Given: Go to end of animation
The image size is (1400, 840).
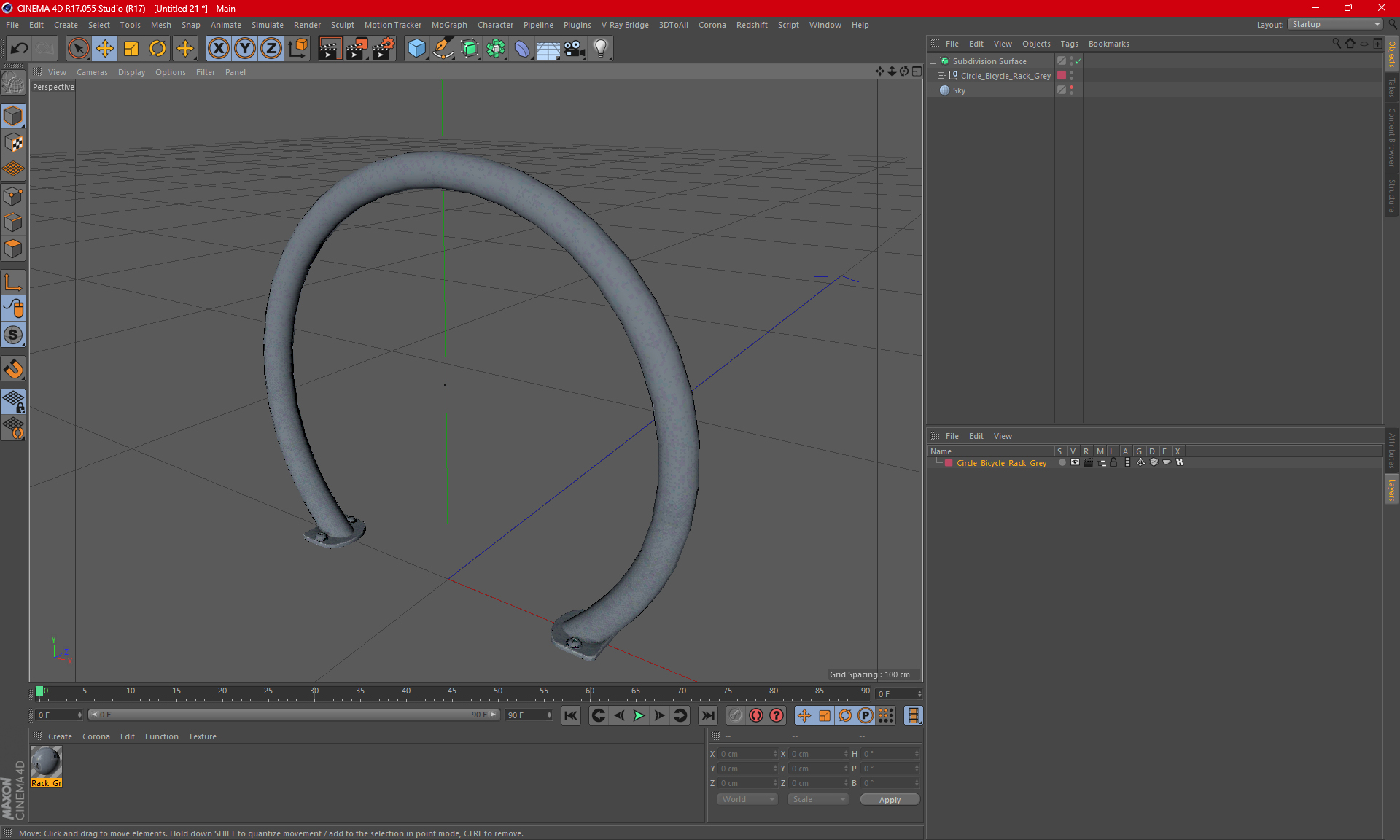Looking at the screenshot, I should 707,715.
